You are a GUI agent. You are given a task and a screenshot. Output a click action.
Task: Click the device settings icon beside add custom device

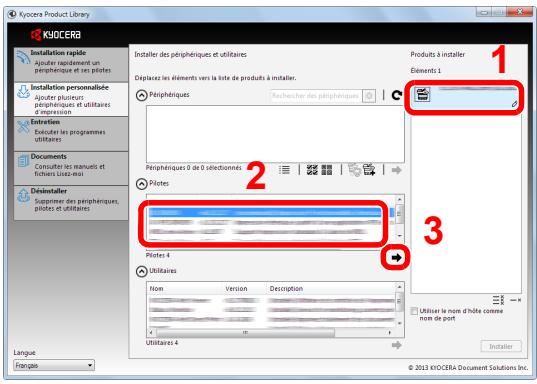click(x=354, y=170)
